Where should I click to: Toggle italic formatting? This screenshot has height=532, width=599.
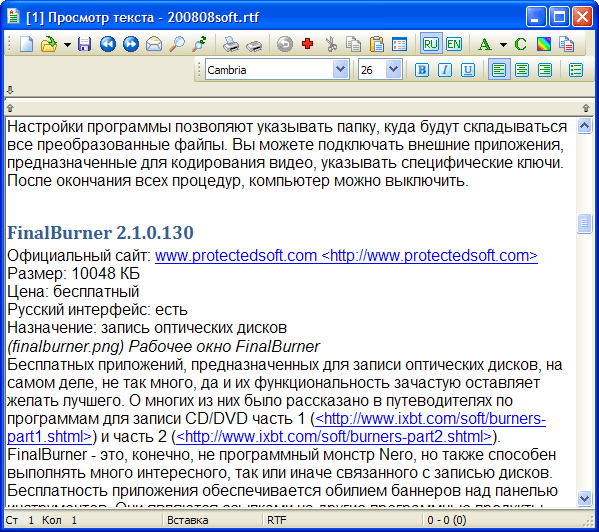point(445,70)
